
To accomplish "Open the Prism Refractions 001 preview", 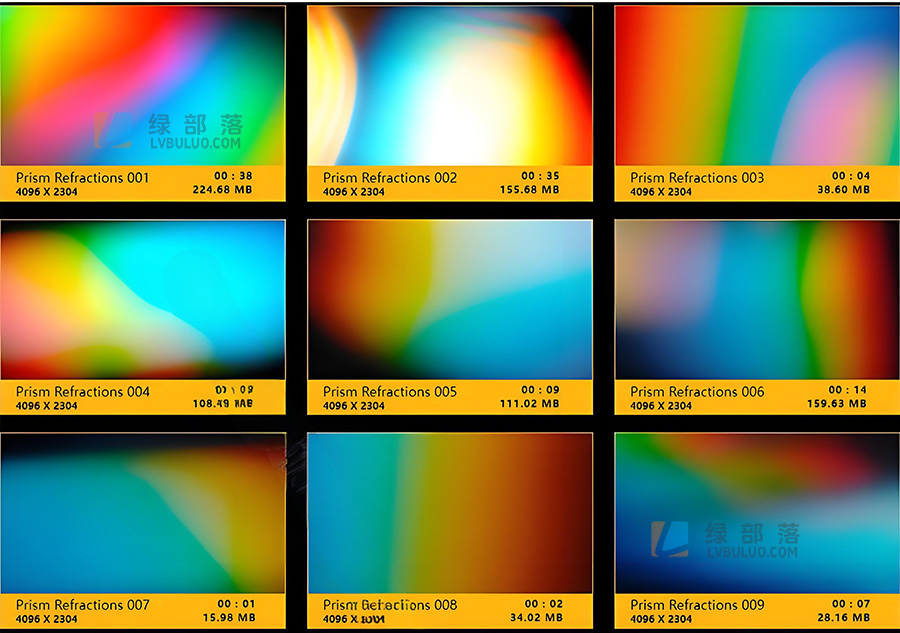I will 143,85.
